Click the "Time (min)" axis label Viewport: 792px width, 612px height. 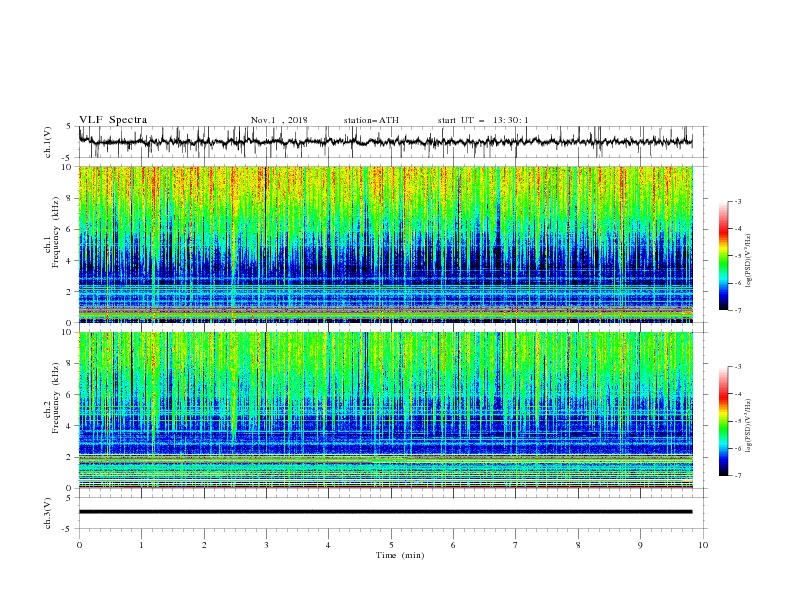point(400,555)
